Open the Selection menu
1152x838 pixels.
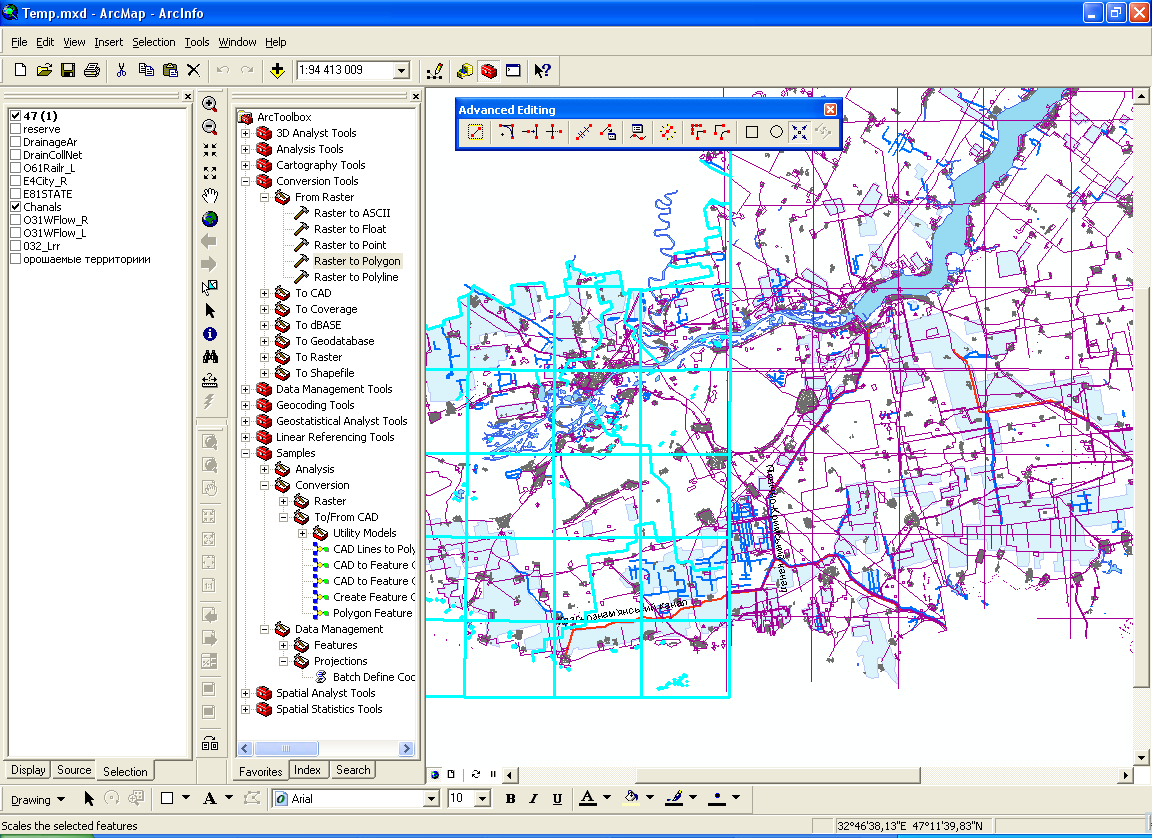(x=154, y=43)
